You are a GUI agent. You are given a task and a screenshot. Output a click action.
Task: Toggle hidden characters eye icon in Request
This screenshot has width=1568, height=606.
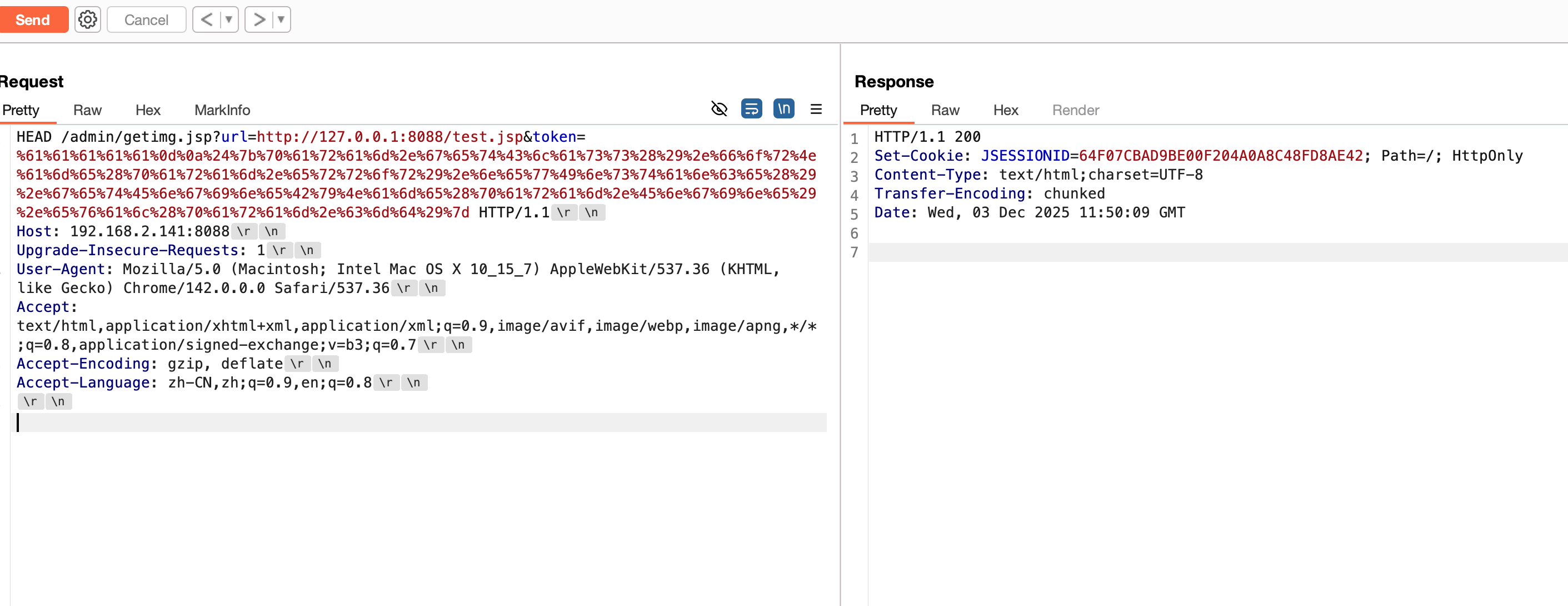(719, 109)
